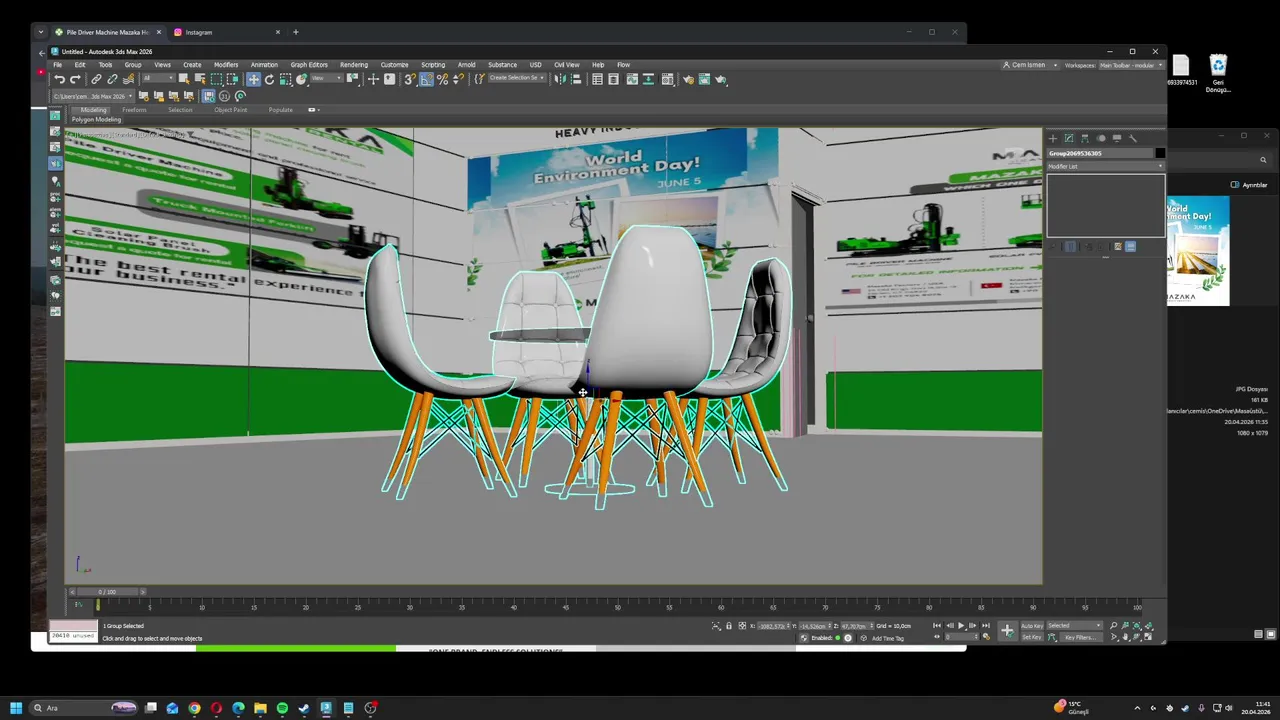Toggle the Selection Lock padlock icon
The width and height of the screenshot is (1280, 720).
[x=728, y=626]
